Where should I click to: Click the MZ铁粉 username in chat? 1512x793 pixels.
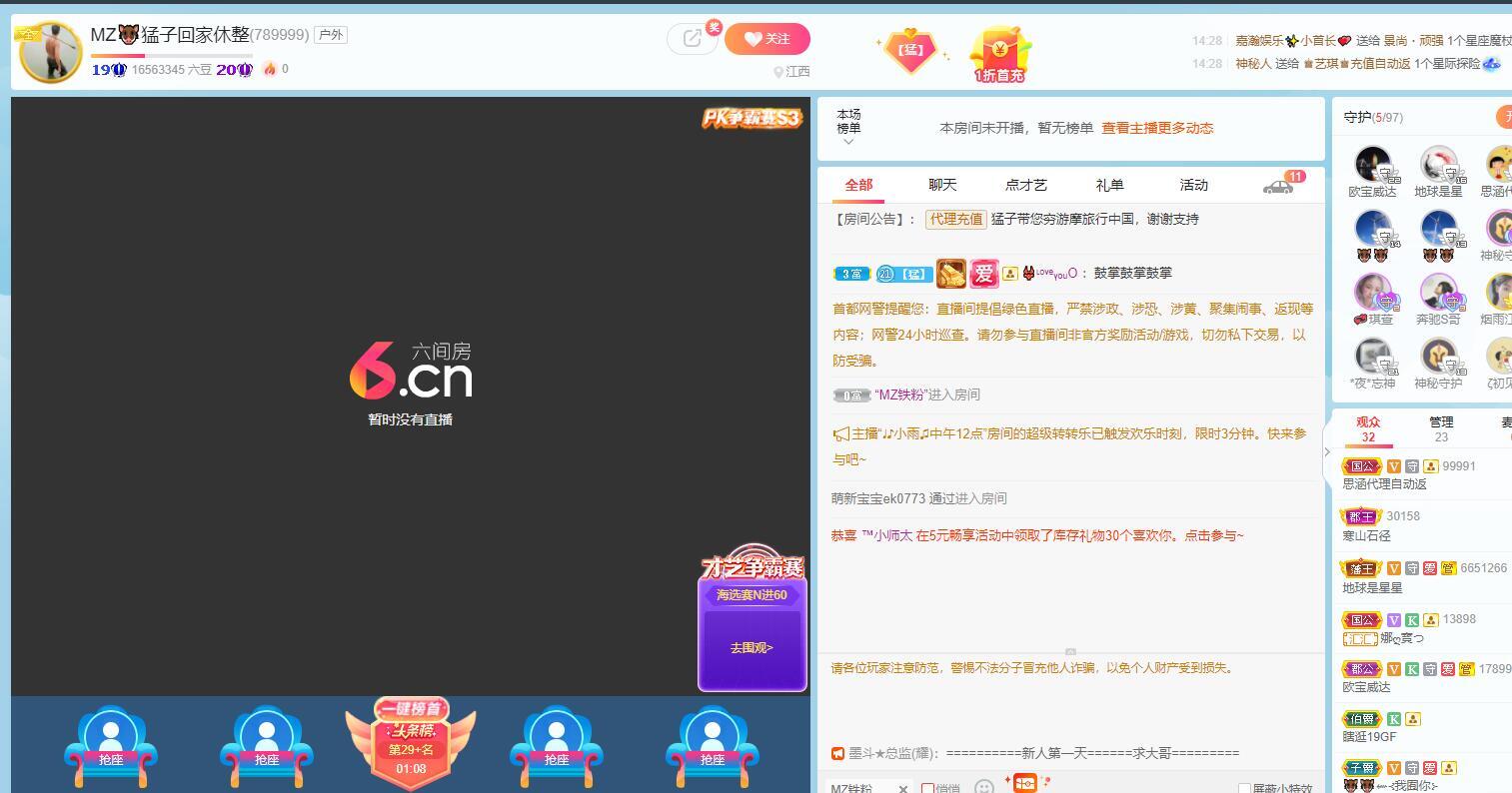[901, 395]
